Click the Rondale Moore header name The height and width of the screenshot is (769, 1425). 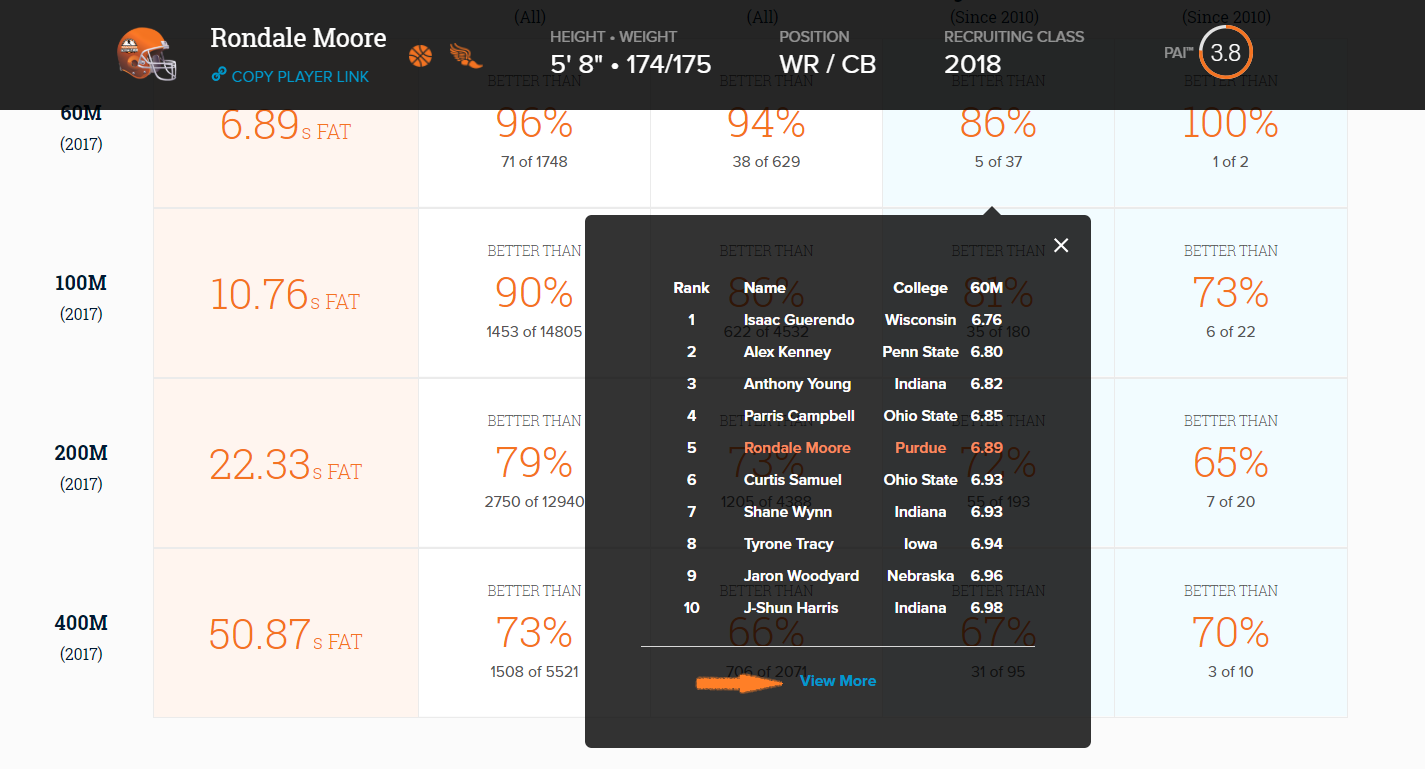click(298, 38)
